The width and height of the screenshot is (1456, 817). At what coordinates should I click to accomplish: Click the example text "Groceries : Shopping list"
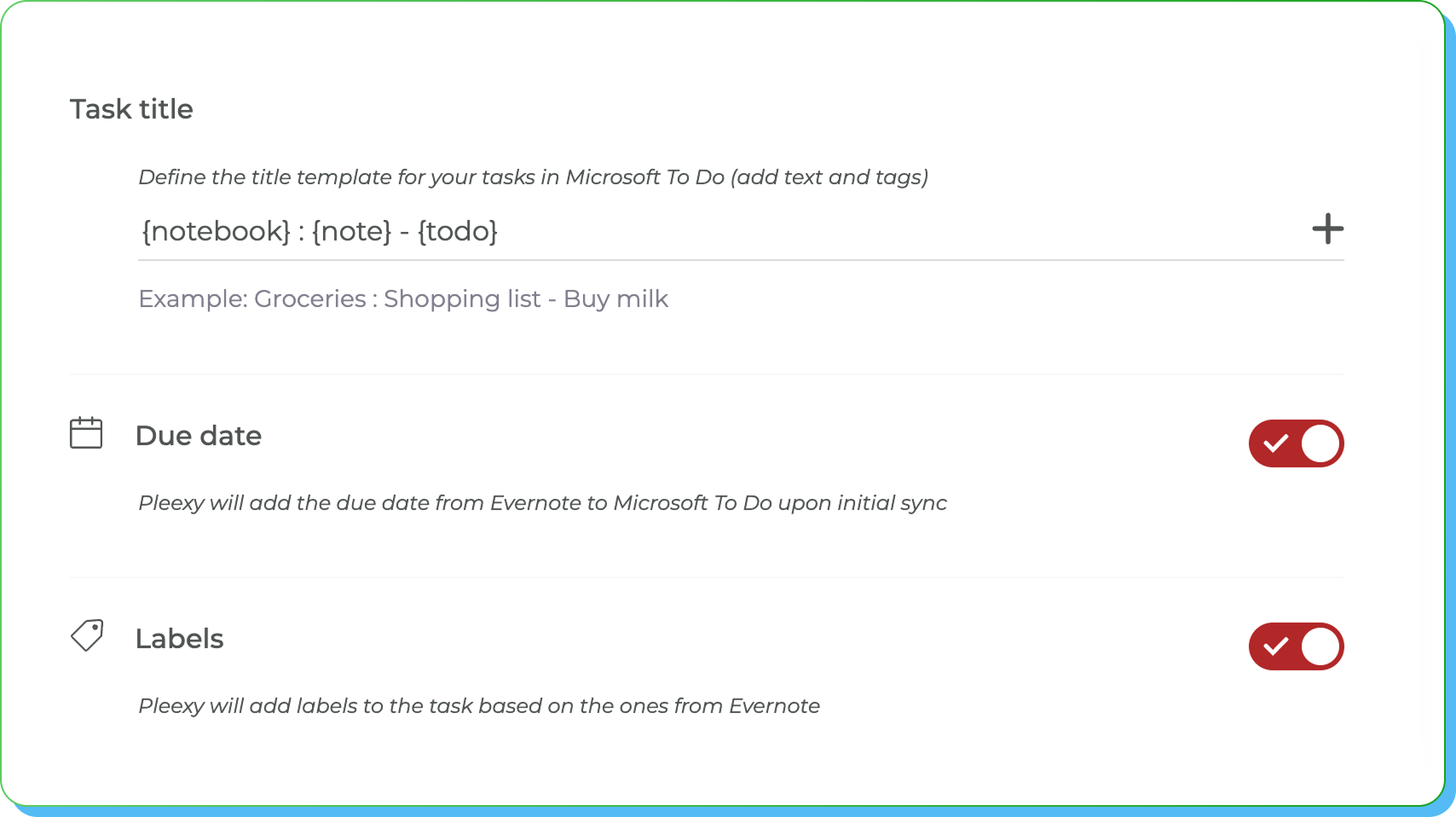(x=397, y=298)
